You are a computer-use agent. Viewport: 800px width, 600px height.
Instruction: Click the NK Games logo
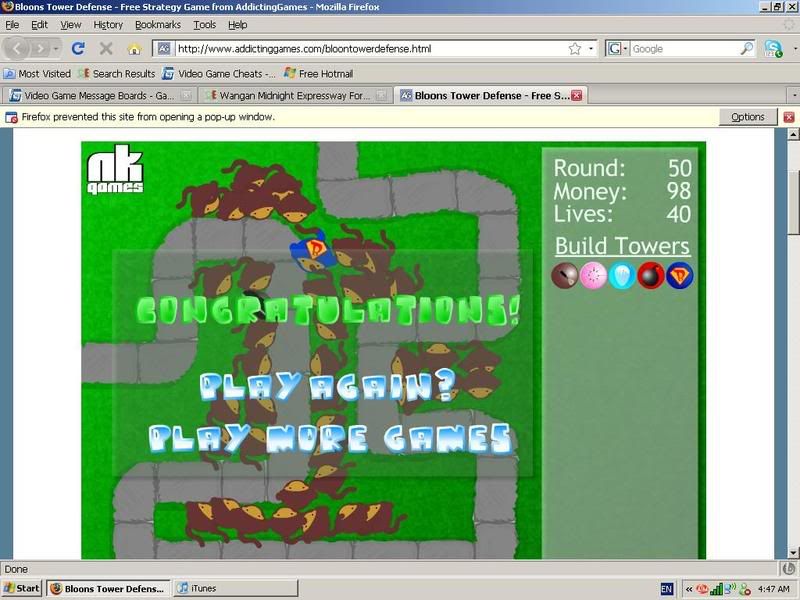click(x=115, y=170)
